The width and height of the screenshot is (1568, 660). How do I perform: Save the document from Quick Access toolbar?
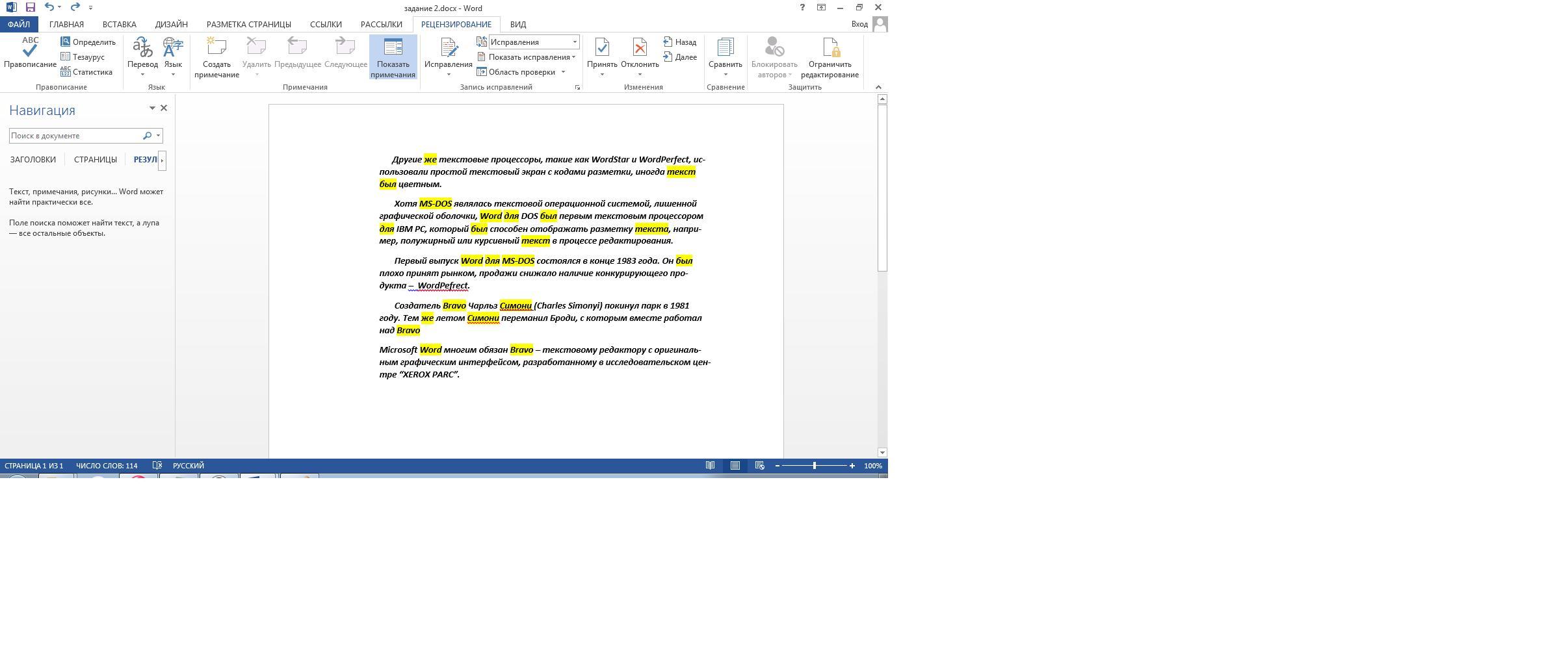point(30,8)
